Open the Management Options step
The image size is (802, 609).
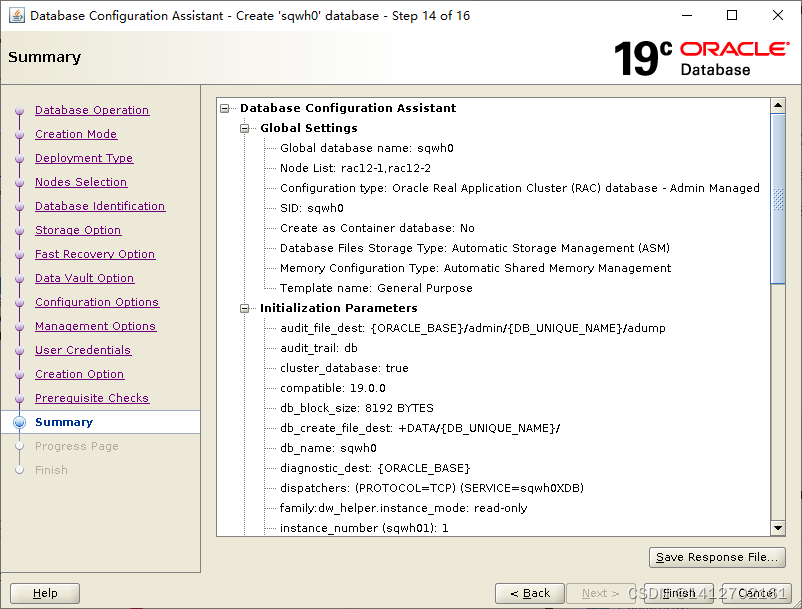(96, 326)
